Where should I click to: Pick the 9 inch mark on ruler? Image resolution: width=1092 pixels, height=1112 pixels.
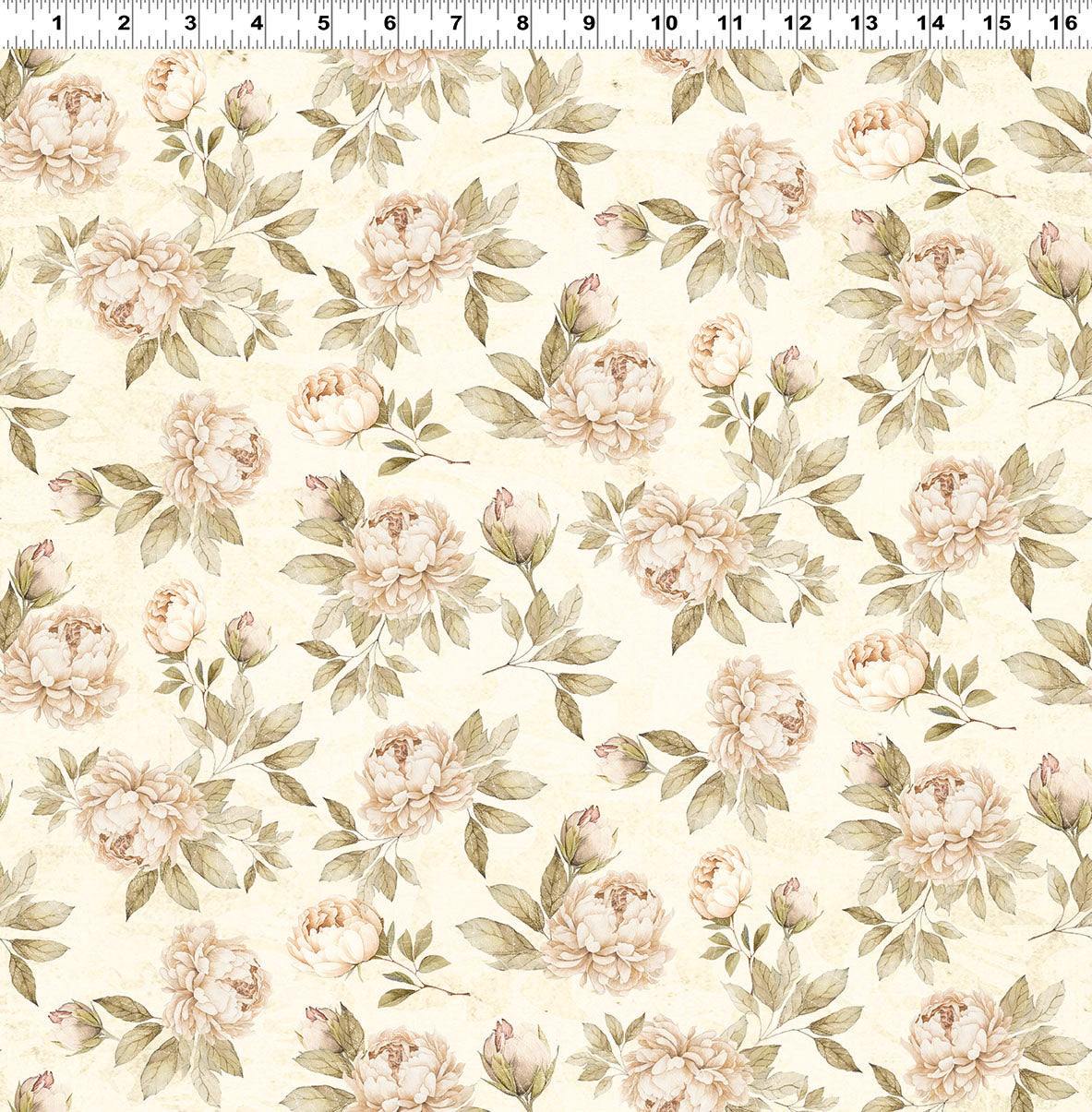pyautogui.click(x=589, y=23)
